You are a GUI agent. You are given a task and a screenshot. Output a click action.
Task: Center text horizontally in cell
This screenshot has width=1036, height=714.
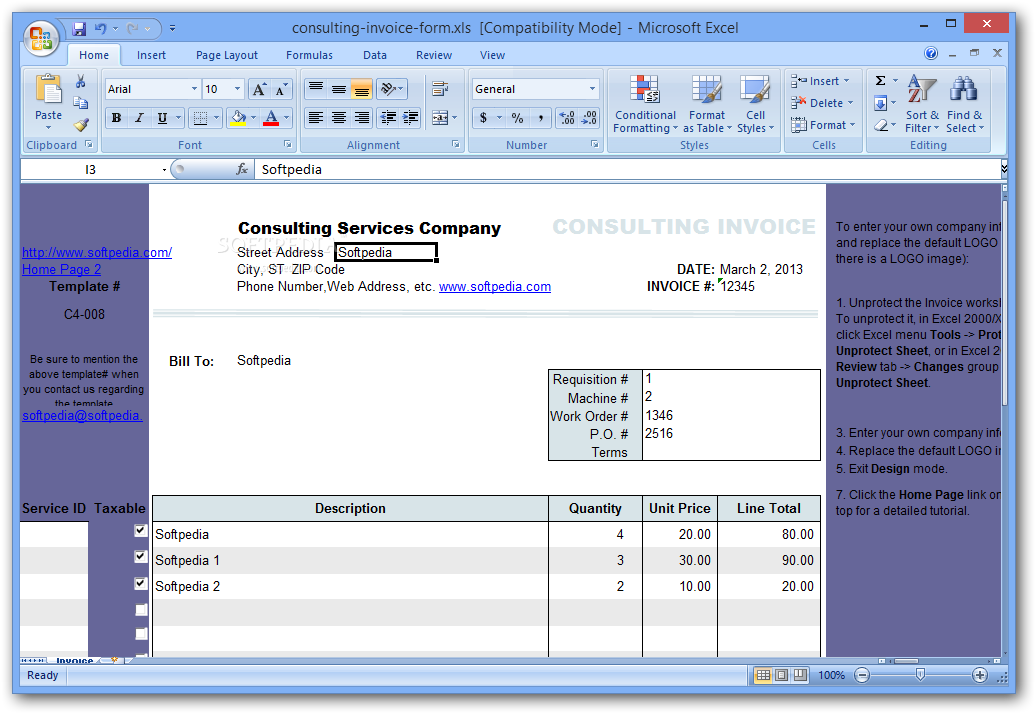point(338,118)
